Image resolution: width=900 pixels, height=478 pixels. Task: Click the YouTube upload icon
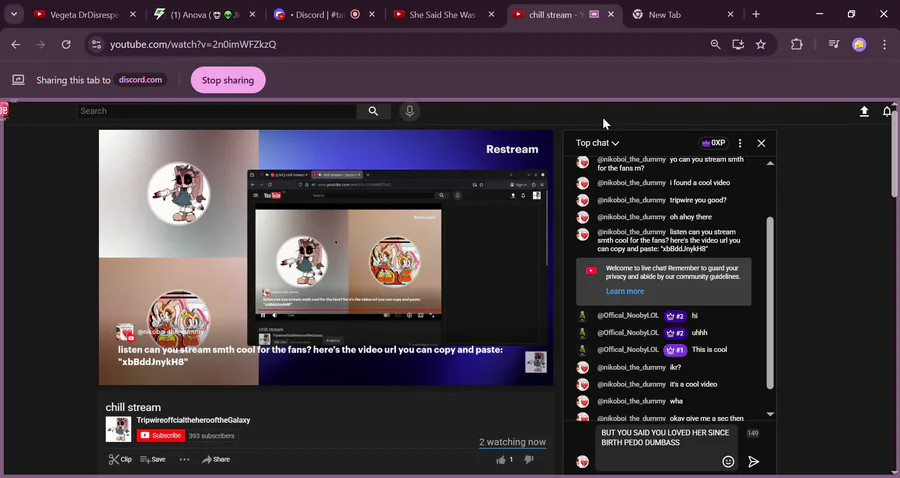864,111
